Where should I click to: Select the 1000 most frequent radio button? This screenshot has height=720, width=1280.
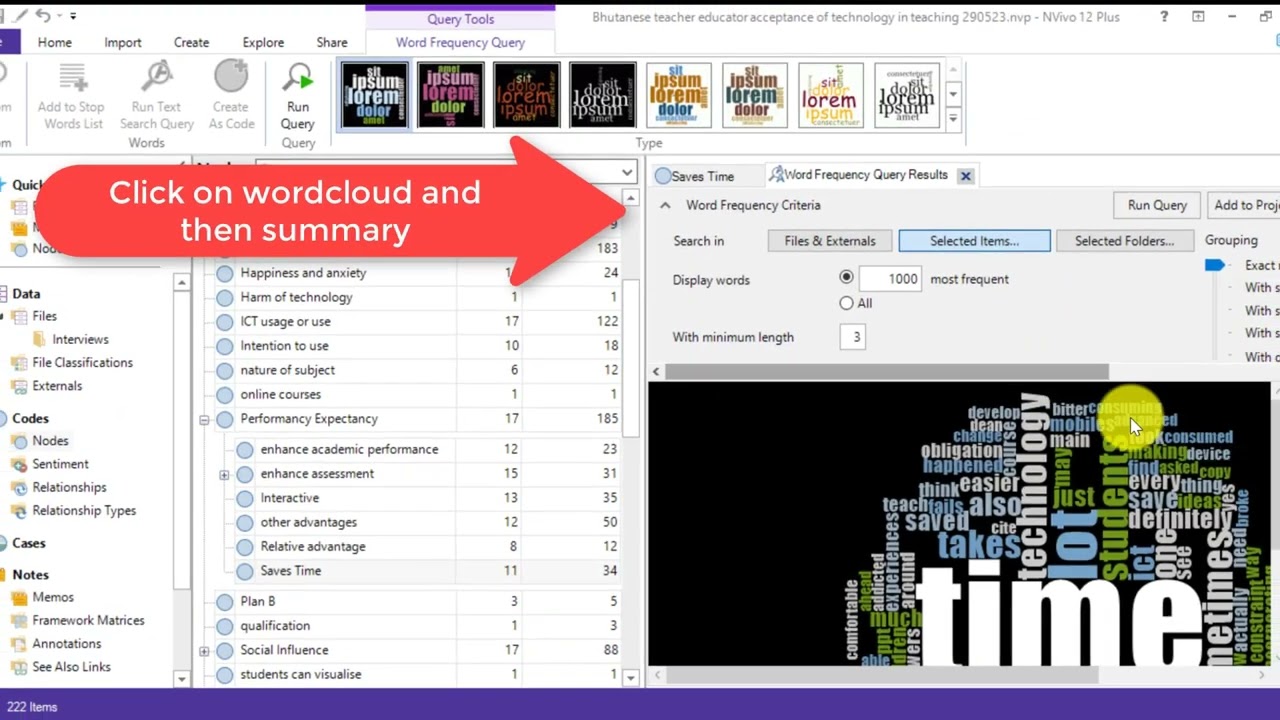(x=847, y=278)
